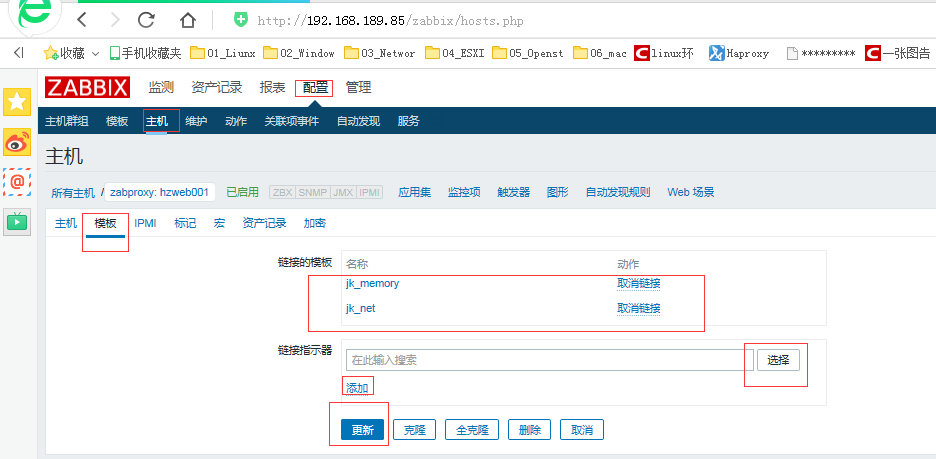The height and width of the screenshot is (459, 936).
Task: Click the yellow star sidebar icon
Action: tap(17, 101)
